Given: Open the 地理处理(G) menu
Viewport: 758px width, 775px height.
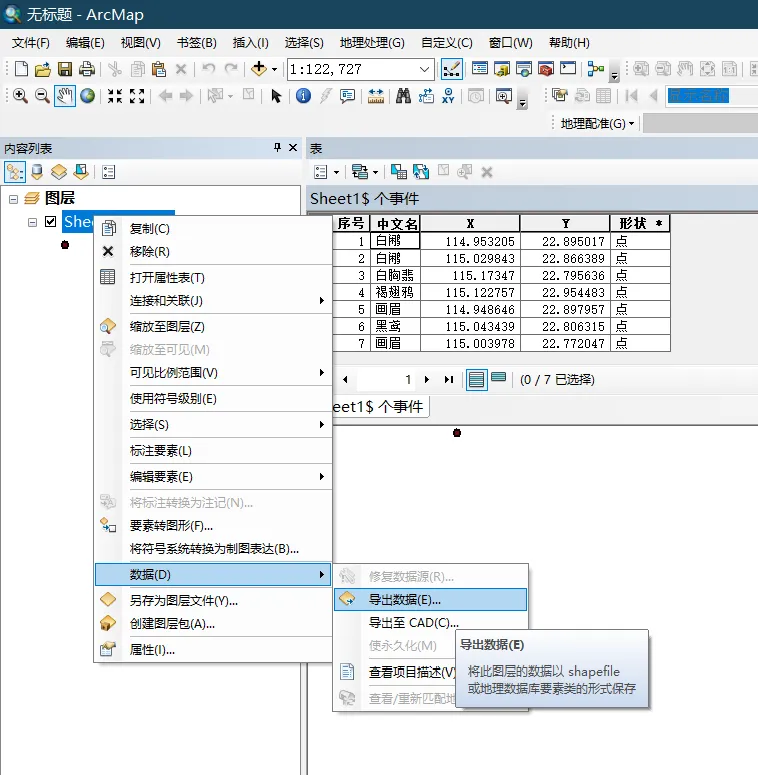Looking at the screenshot, I should [x=372, y=43].
